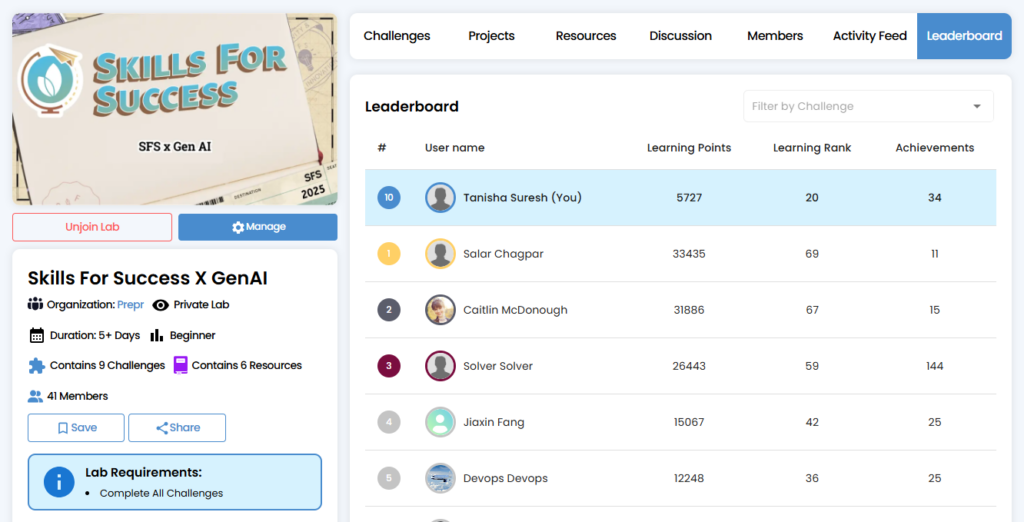The width and height of the screenshot is (1024, 522).
Task: Click Solver Solver's avatar
Action: [440, 366]
